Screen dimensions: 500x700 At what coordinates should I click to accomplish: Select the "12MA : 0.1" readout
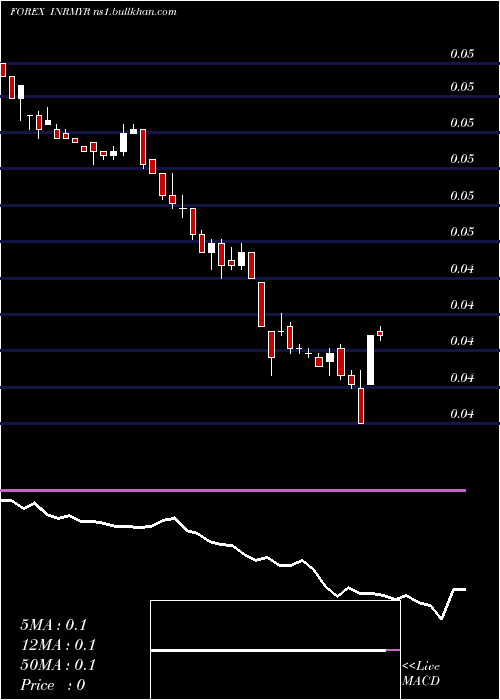coord(58,645)
